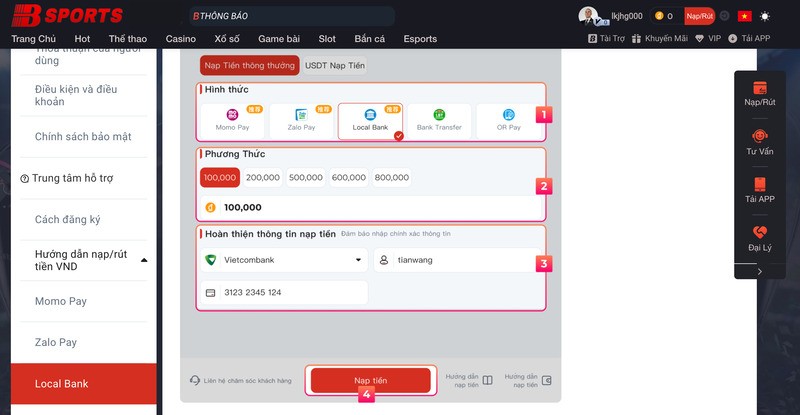This screenshot has width=800, height=415.
Task: Click the user profile avatar
Action: coord(588,15)
